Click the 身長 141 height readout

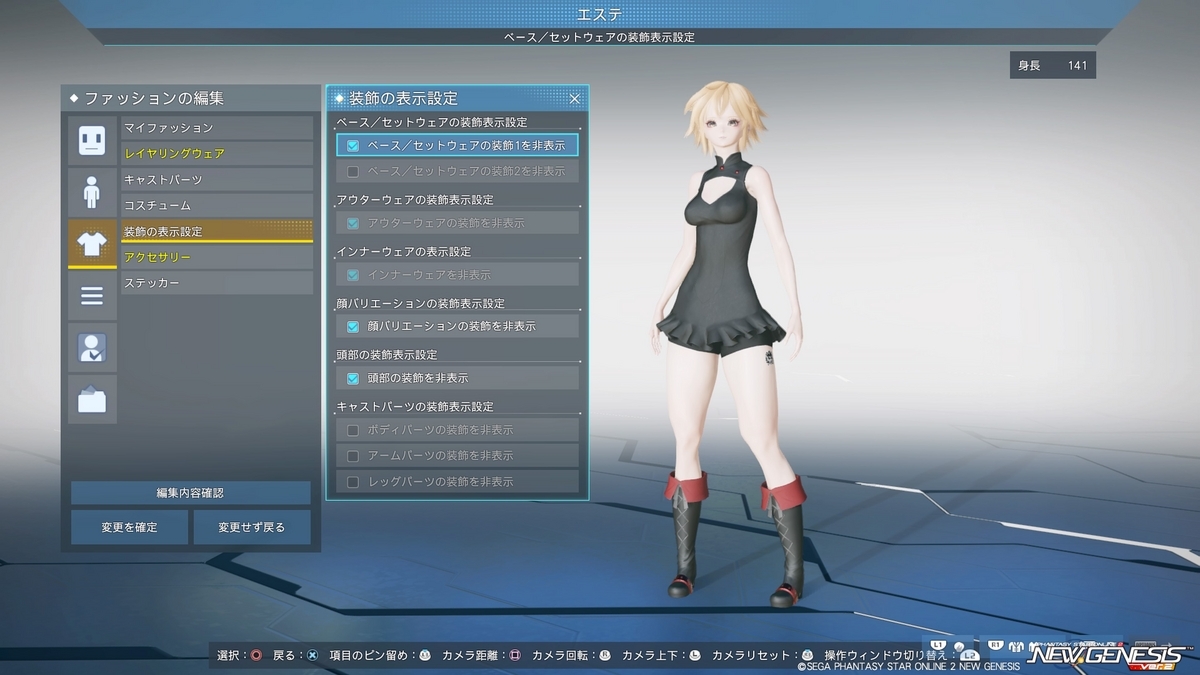(x=1053, y=66)
